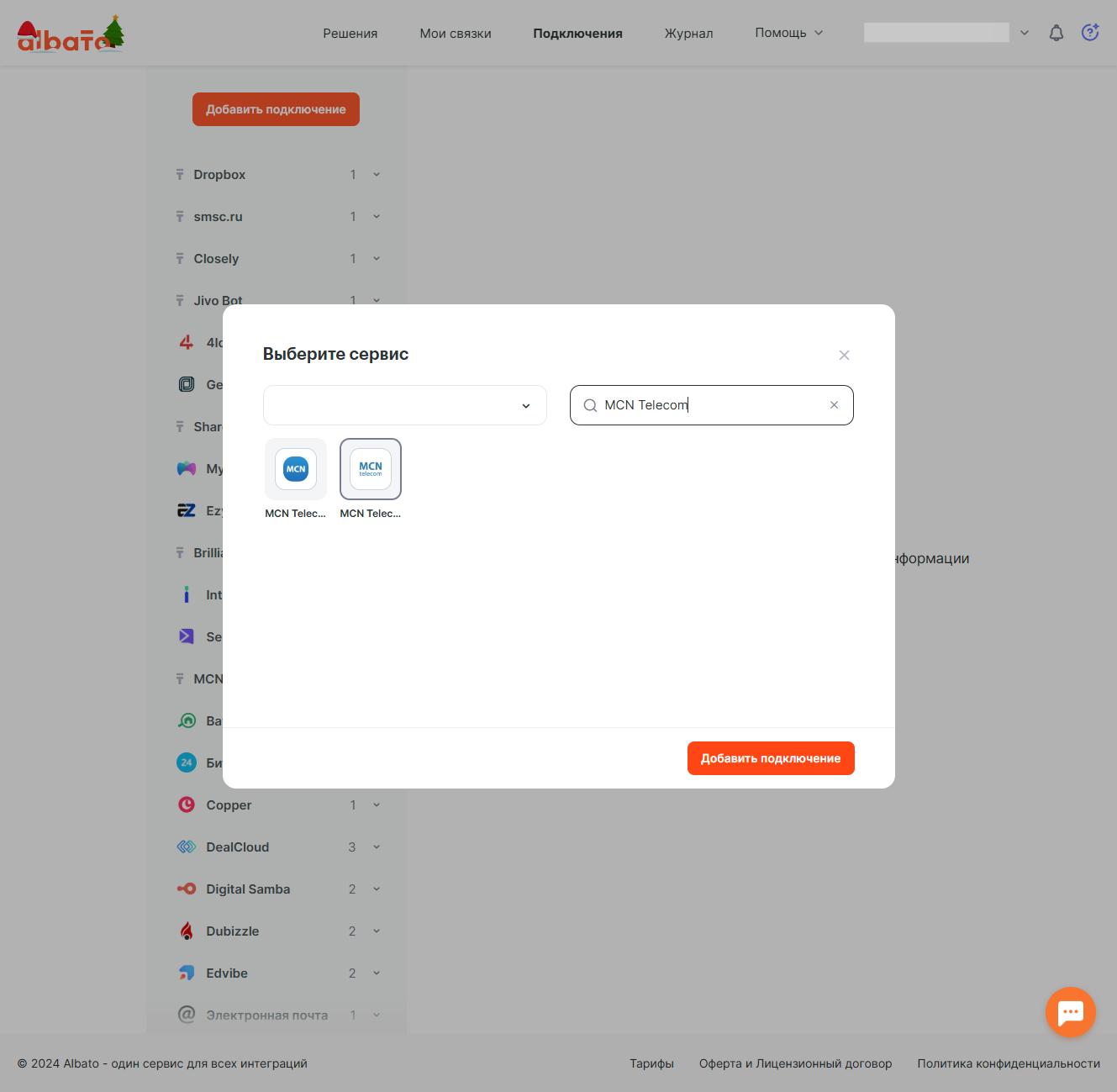The height and width of the screenshot is (1092, 1117).
Task: Open the Тарифы footer link
Action: pos(651,1063)
